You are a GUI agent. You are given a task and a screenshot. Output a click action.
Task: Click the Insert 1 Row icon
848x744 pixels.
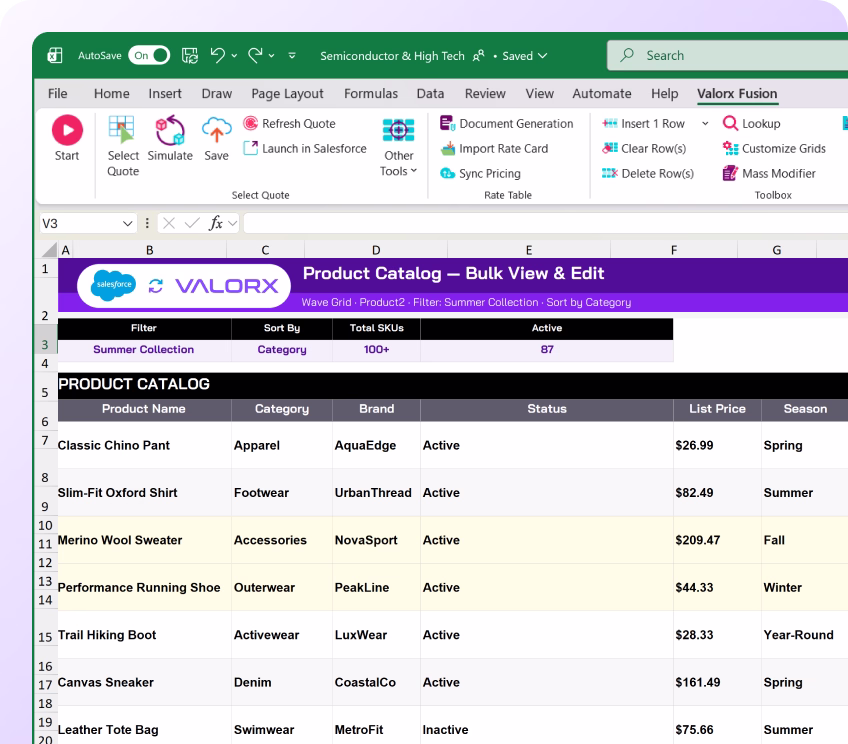click(610, 123)
